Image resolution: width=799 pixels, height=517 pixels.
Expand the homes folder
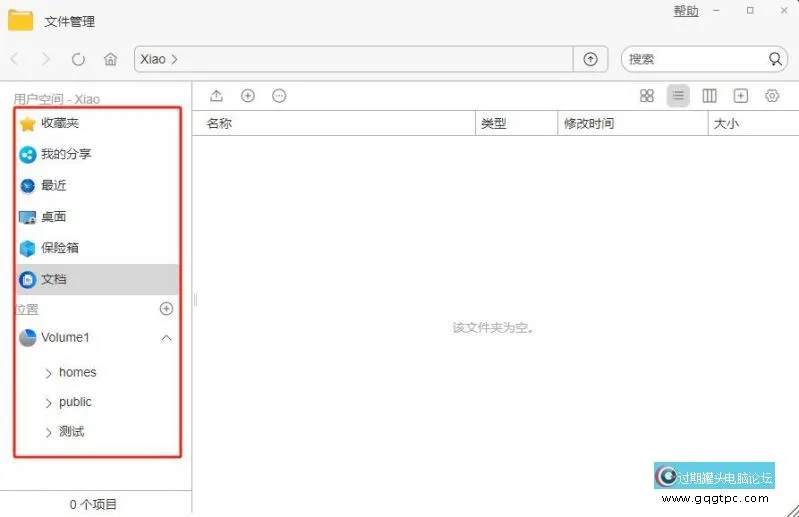(x=48, y=373)
